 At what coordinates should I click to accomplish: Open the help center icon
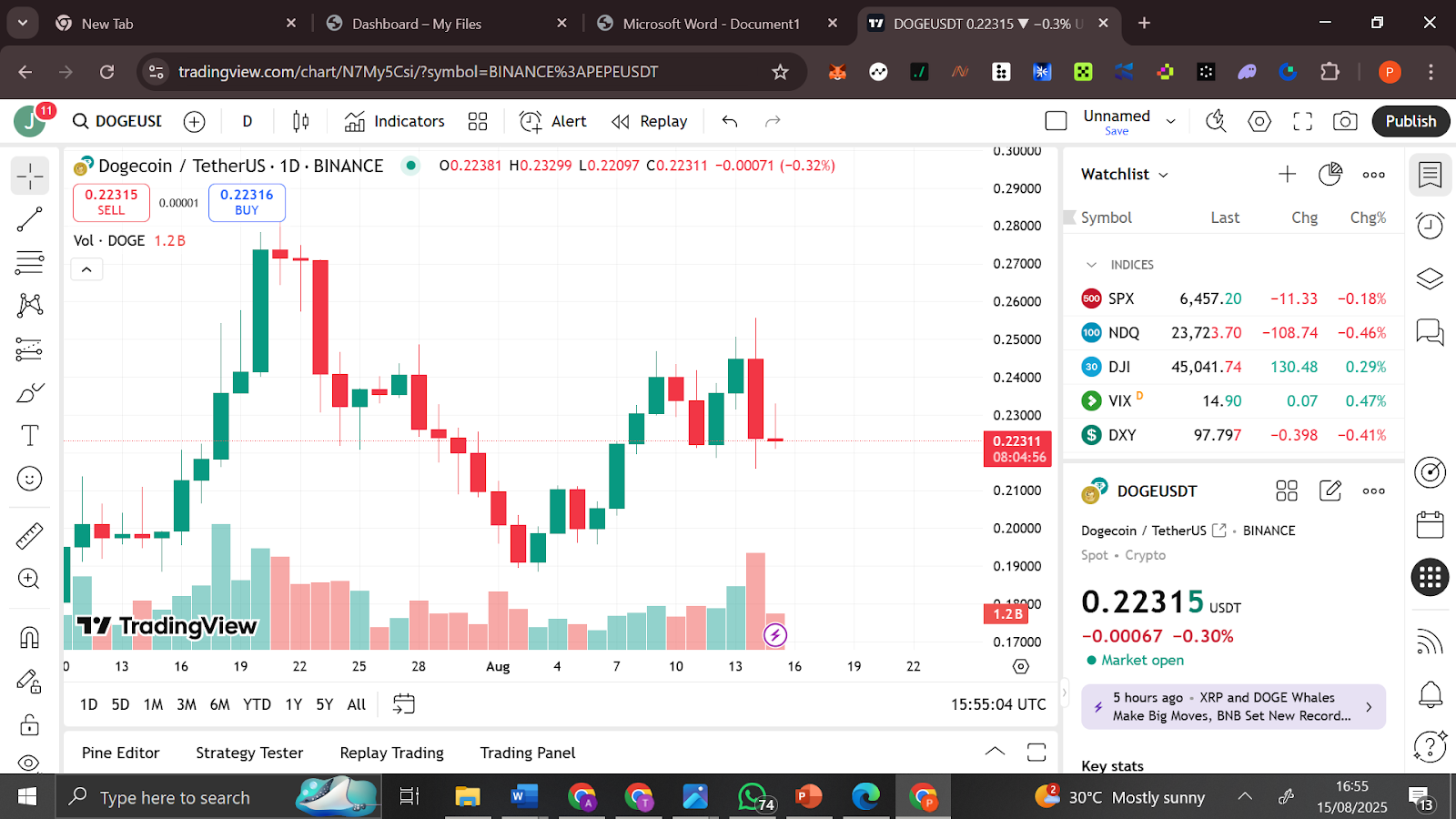pyautogui.click(x=1431, y=747)
